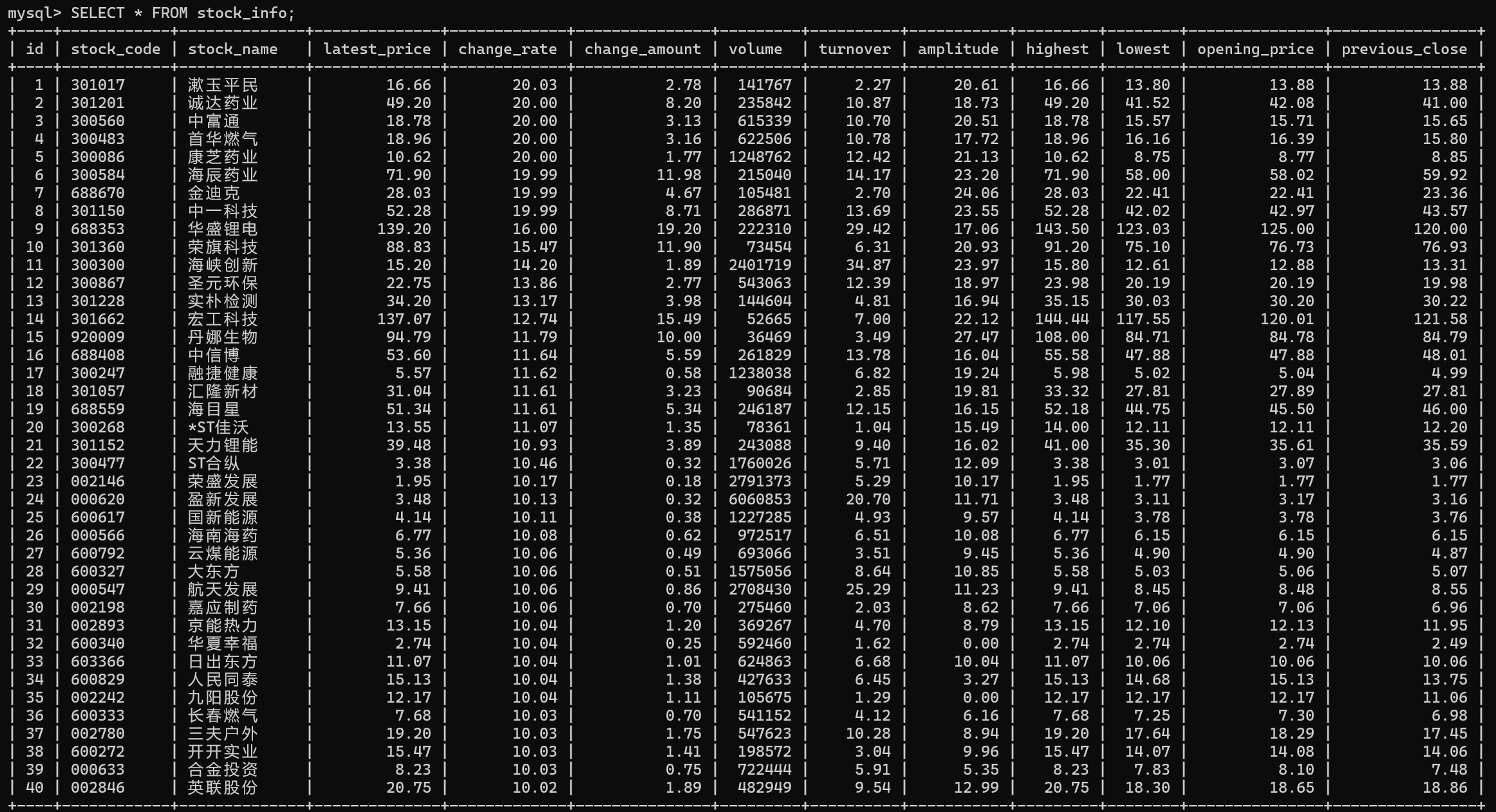This screenshot has width=1496, height=812.
Task: Click stock name 英联股份 in last row
Action: tap(222, 788)
